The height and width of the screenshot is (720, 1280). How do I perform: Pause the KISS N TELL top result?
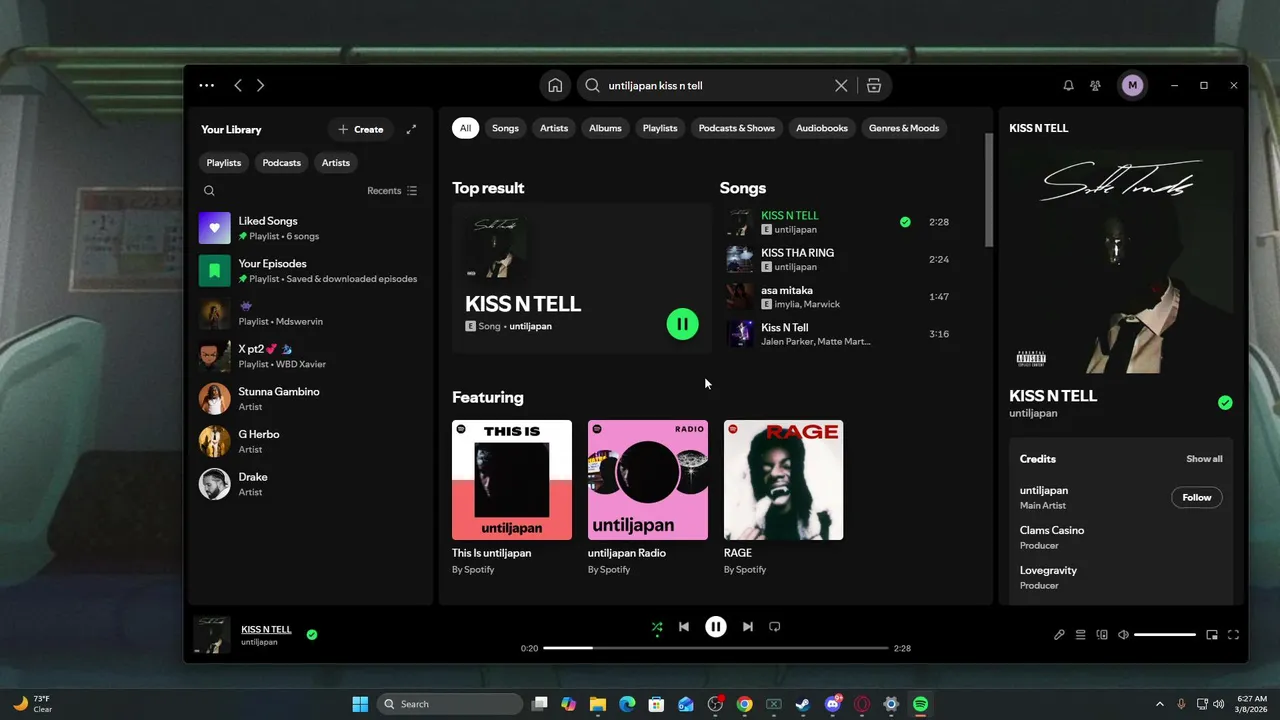pos(682,324)
